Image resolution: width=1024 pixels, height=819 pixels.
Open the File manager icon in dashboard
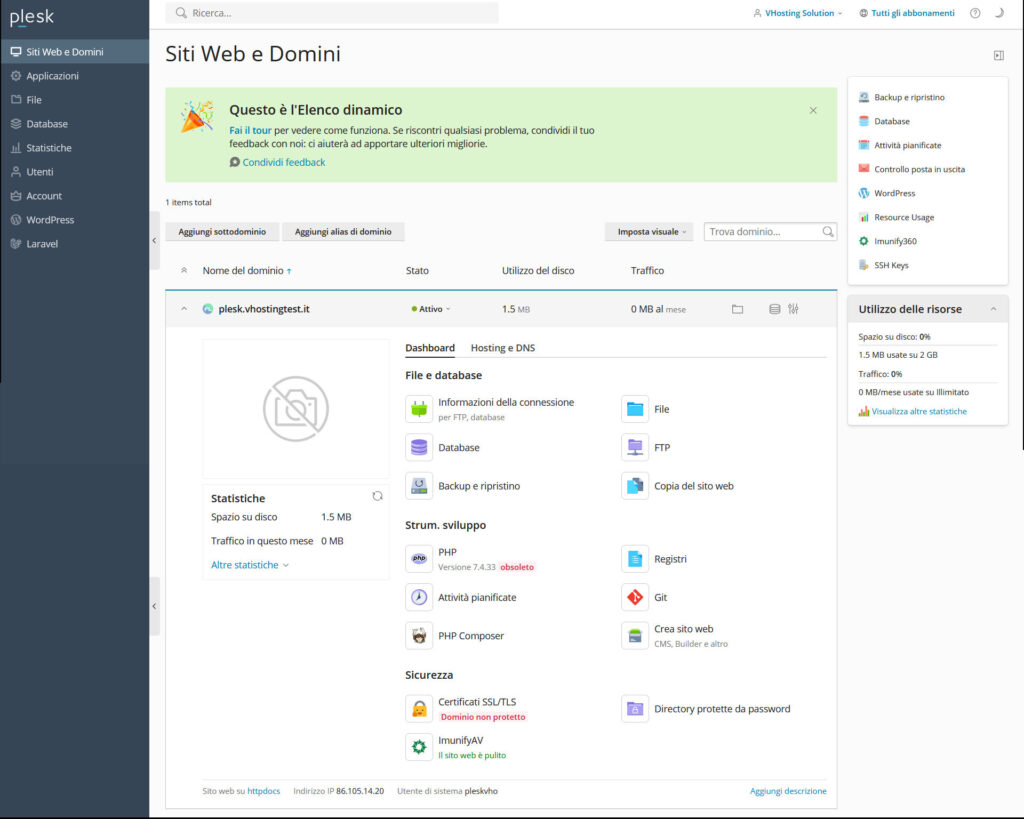pyautogui.click(x=635, y=410)
